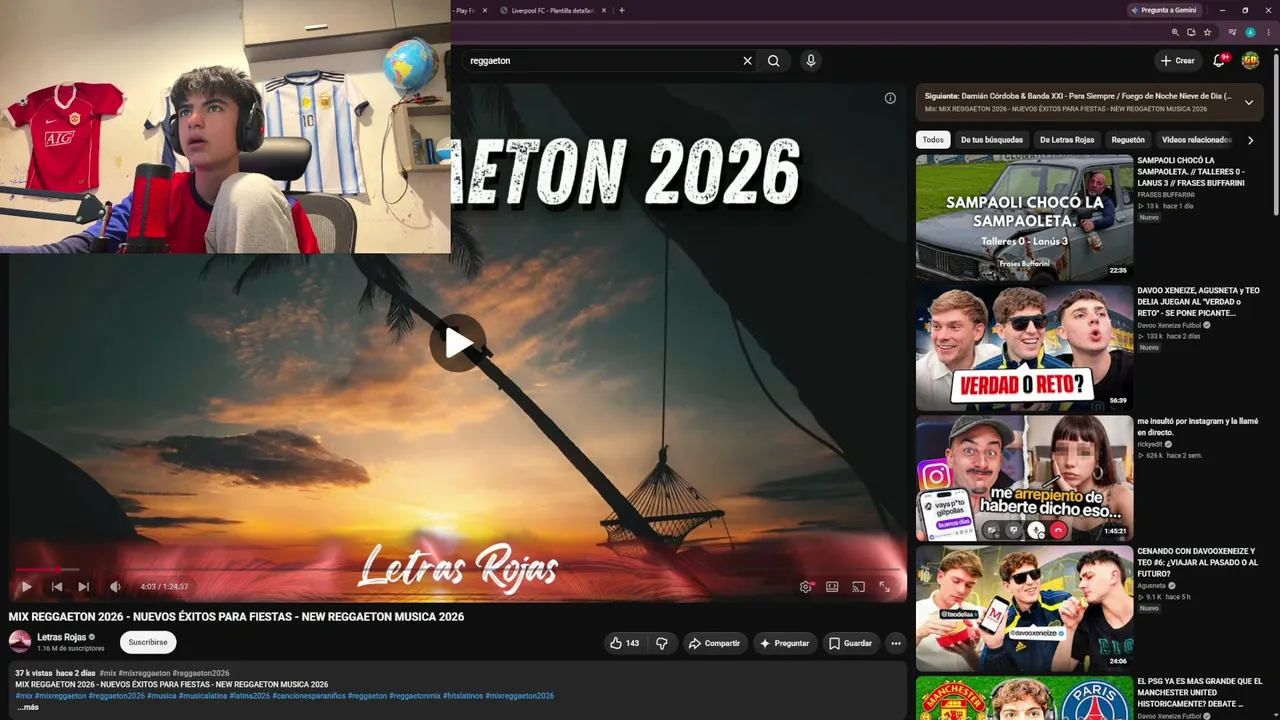The width and height of the screenshot is (1280, 720).
Task: Open the Chrome profile avatar
Action: point(1250,32)
